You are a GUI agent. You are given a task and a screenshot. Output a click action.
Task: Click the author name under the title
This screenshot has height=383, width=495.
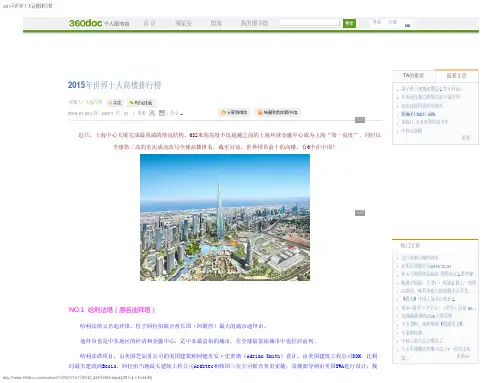(x=94, y=102)
